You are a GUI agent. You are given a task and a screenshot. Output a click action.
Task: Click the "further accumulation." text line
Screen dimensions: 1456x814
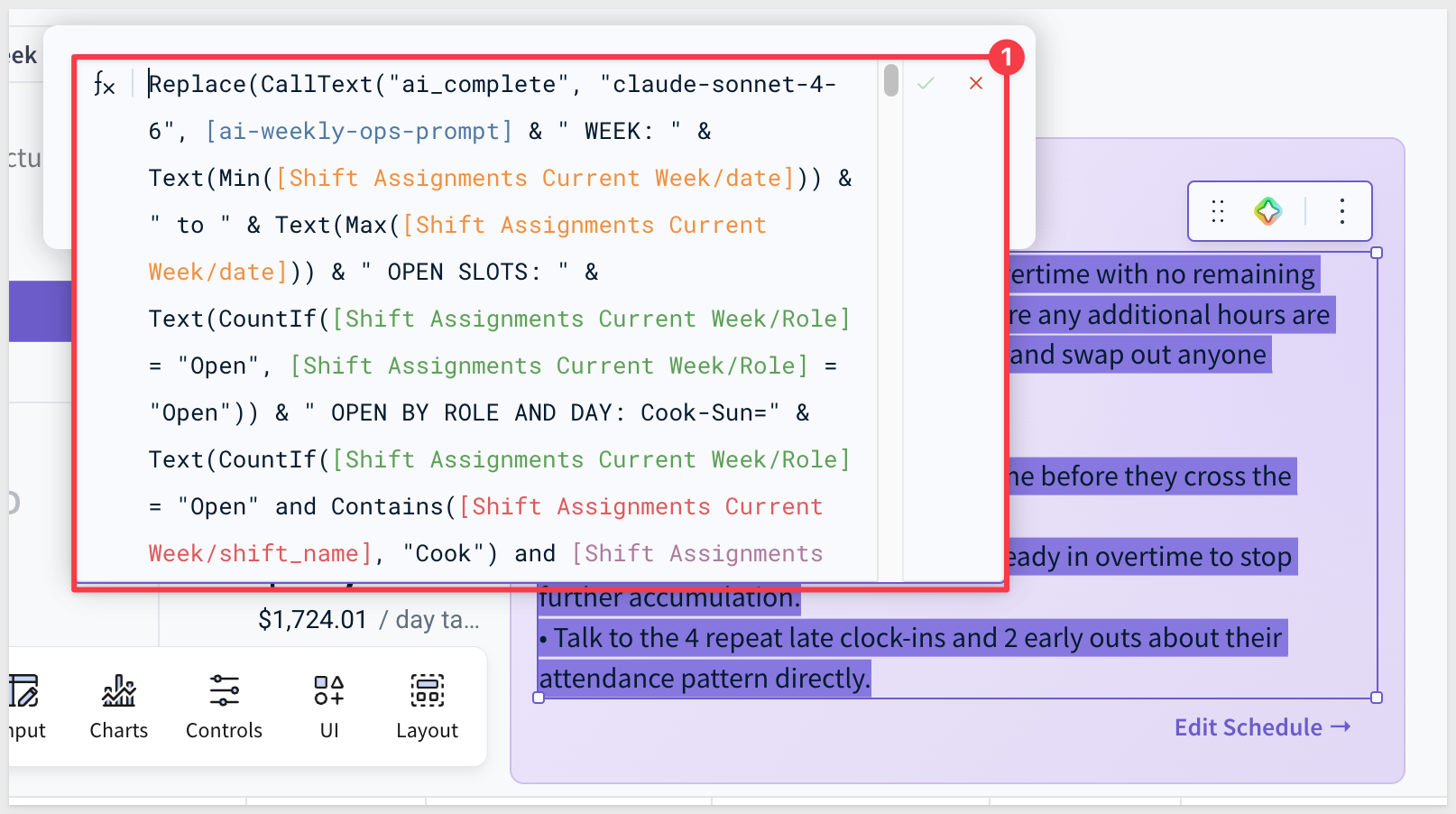668,598
